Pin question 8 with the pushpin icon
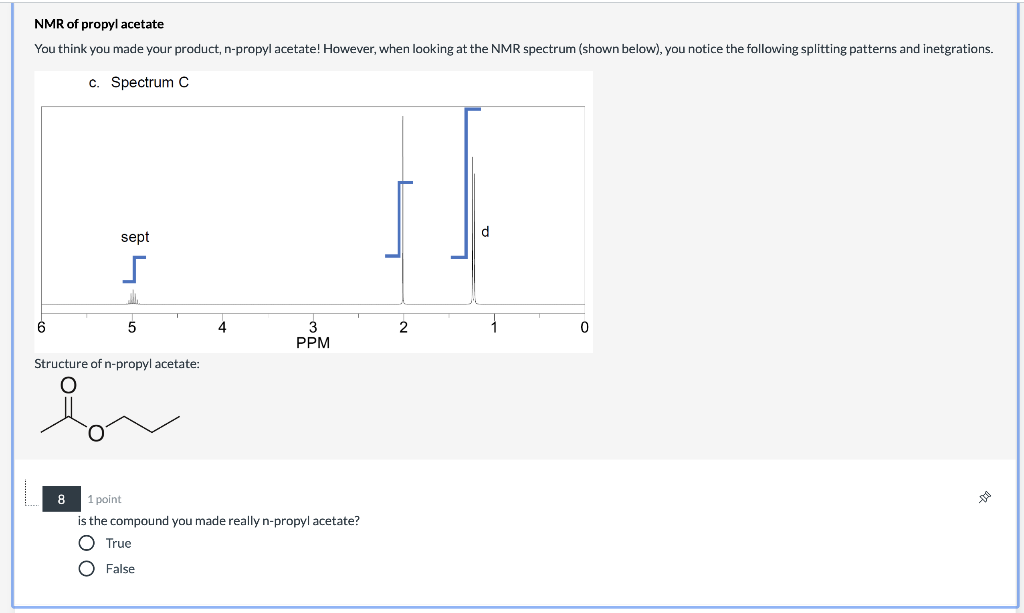Image resolution: width=1024 pixels, height=613 pixels. tap(985, 498)
